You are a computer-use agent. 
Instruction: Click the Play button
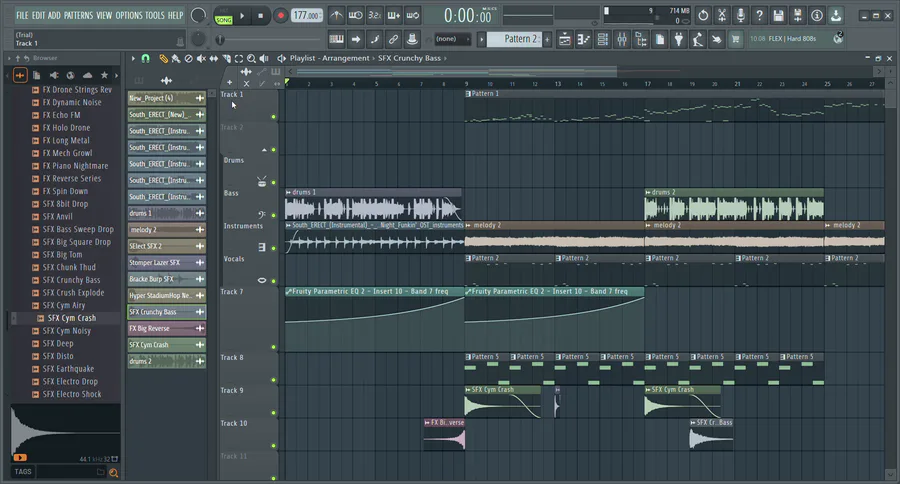[x=242, y=16]
